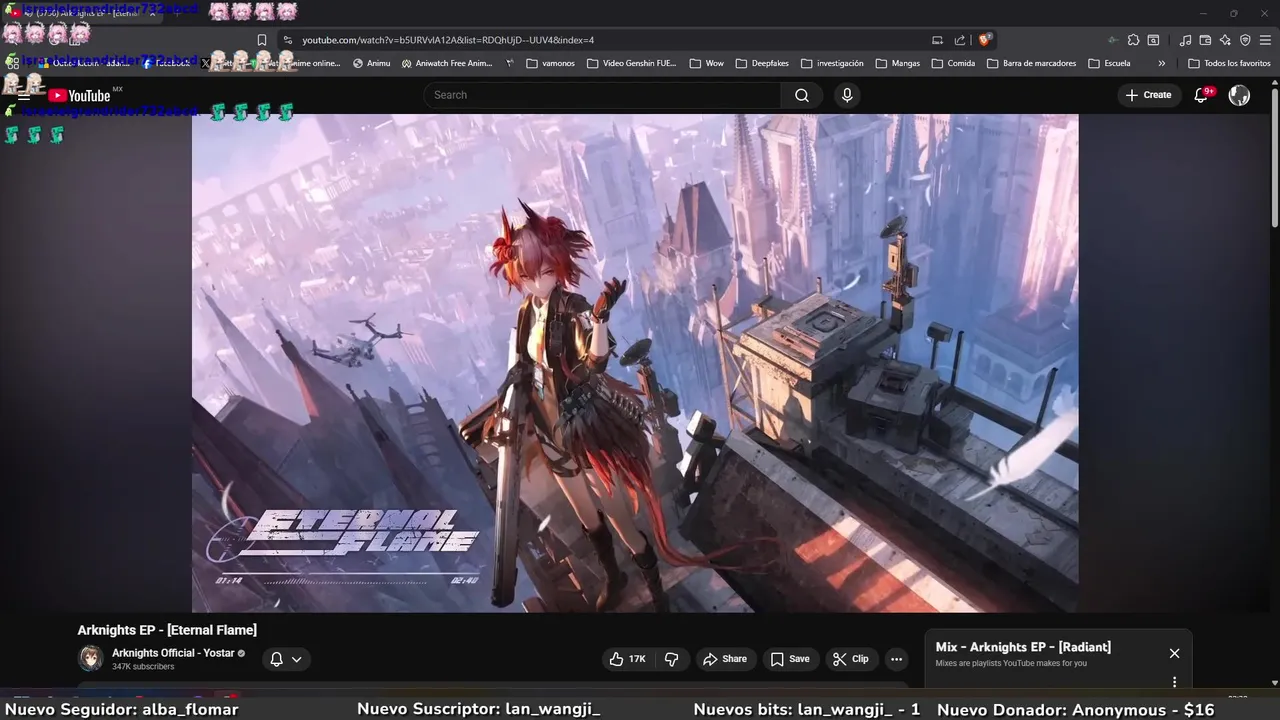Open the Barra de marcadores folder
The image size is (1280, 720).
1031,63
